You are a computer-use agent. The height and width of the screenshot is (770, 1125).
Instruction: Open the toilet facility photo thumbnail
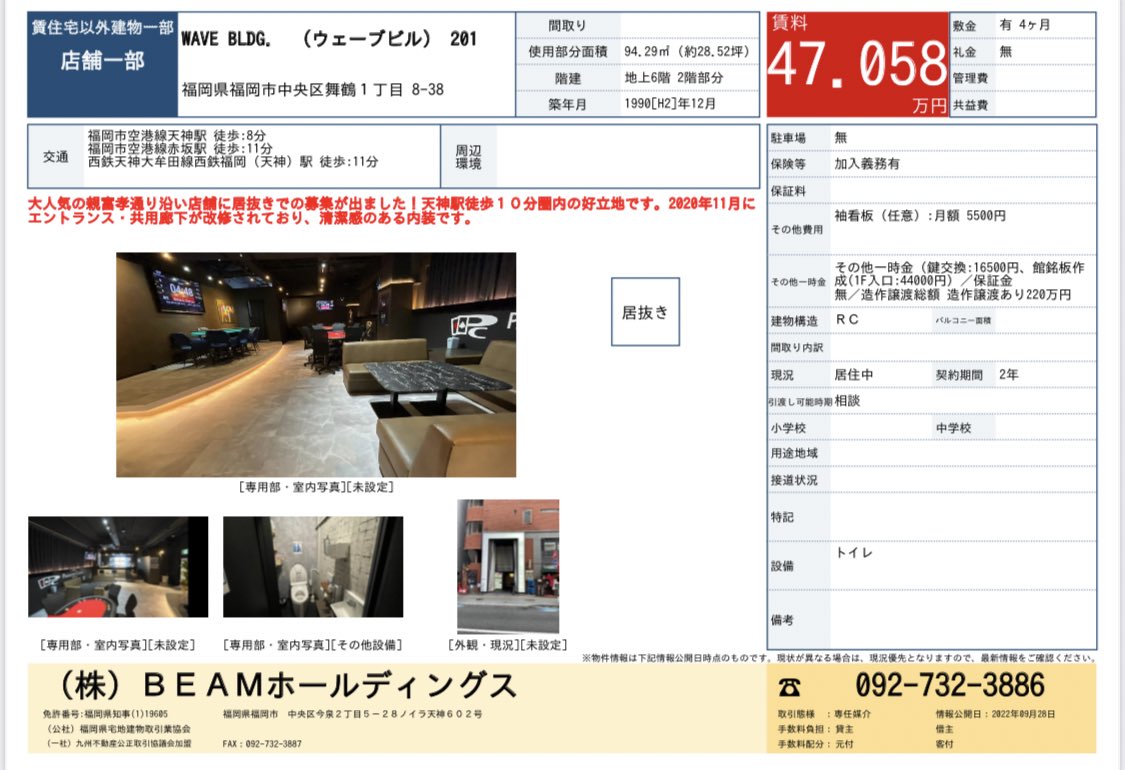point(313,567)
